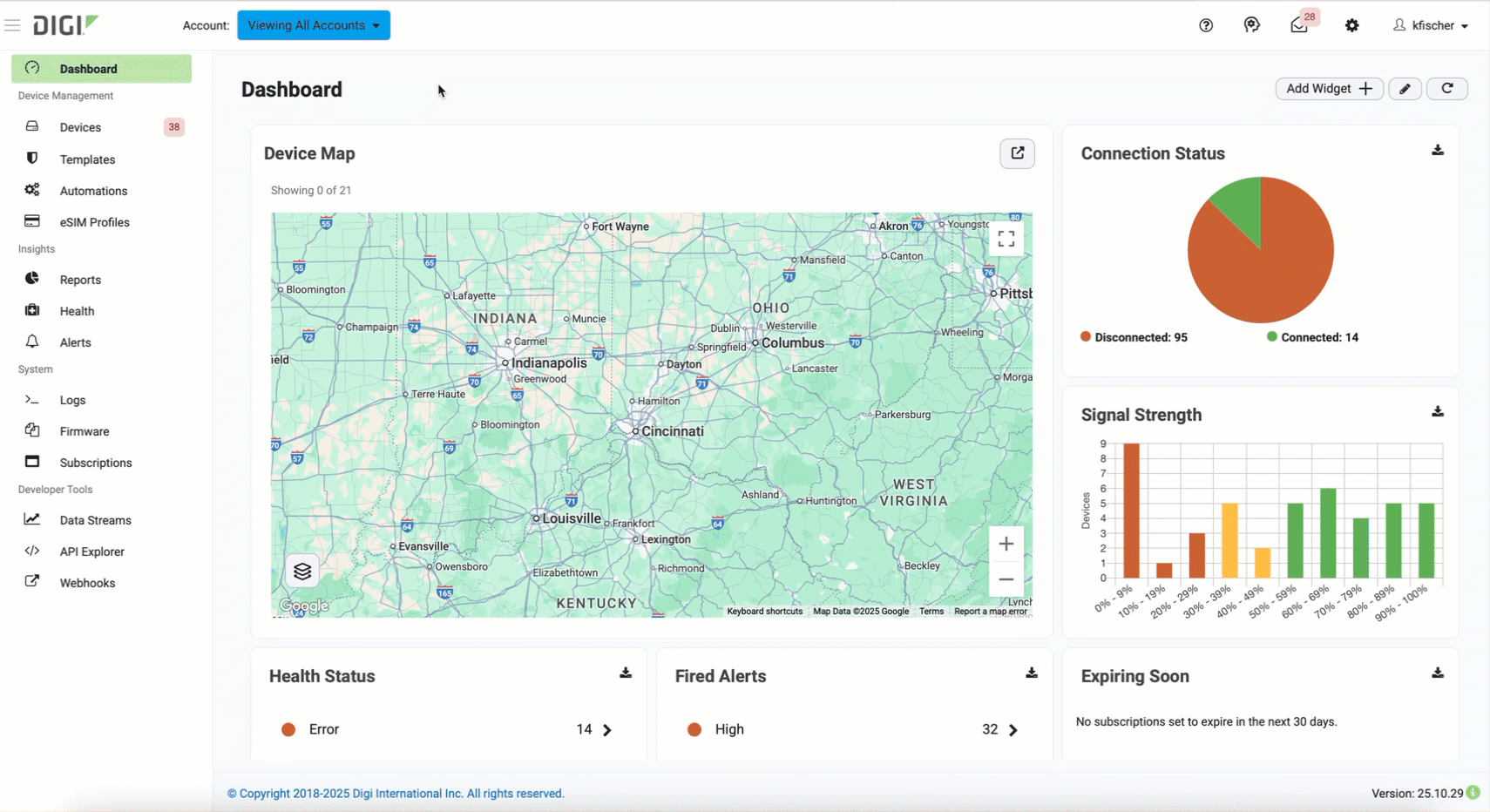Viewport: 1490px width, 812px height.
Task: Expand the Error health status row
Action: pyautogui.click(x=607, y=730)
